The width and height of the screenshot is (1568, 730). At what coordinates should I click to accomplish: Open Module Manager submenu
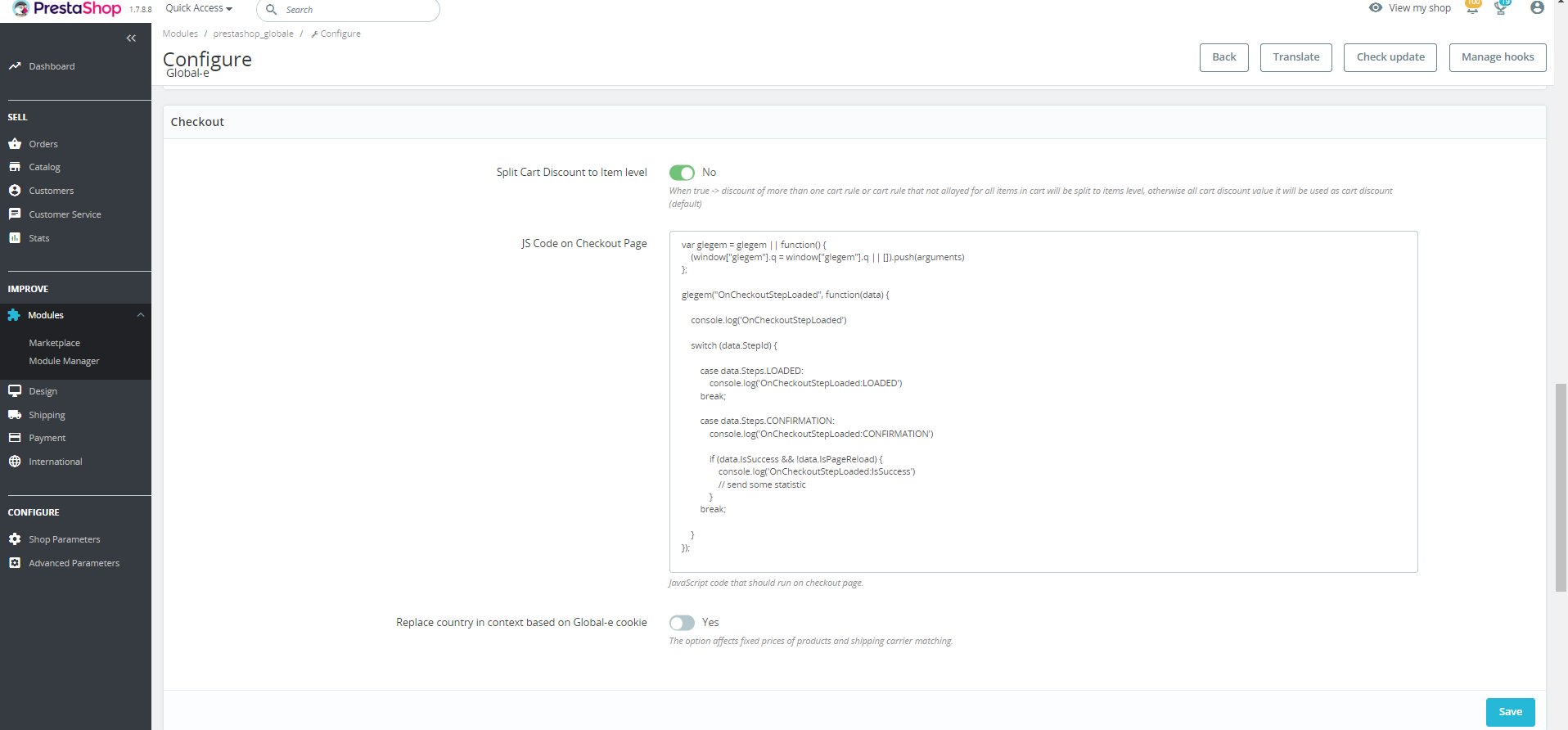click(64, 361)
